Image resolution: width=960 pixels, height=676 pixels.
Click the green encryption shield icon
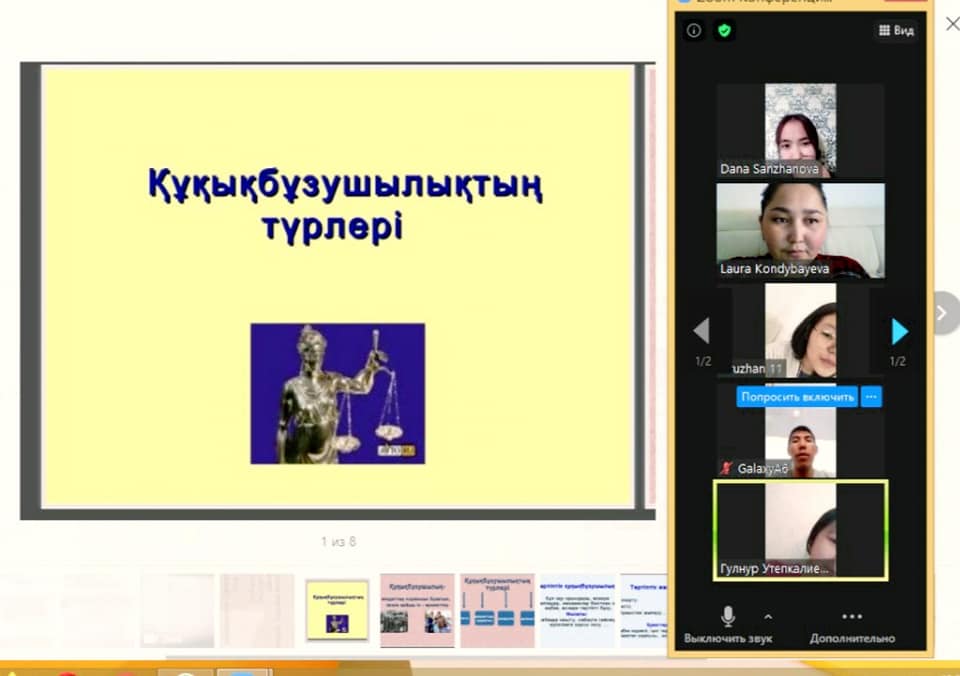click(724, 31)
